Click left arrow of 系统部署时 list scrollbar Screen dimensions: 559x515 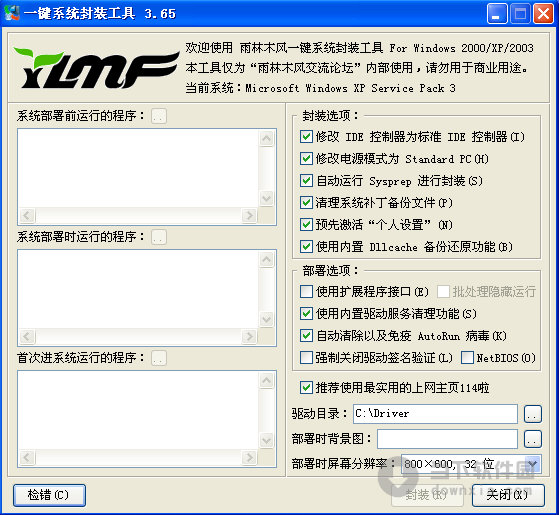click(27, 336)
